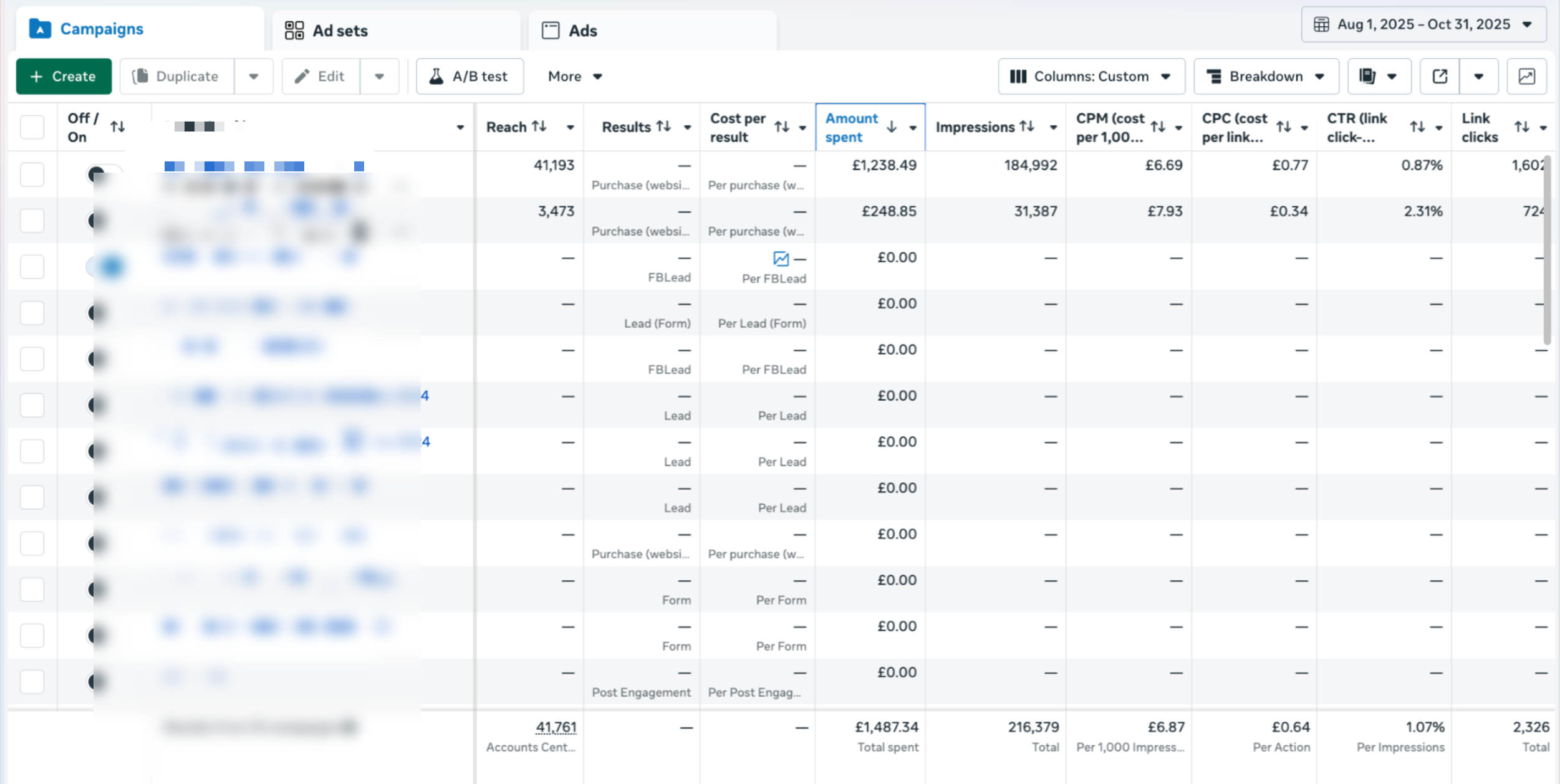Image resolution: width=1560 pixels, height=784 pixels.
Task: Toggle the blue active switch on the first FBLead row
Action: [105, 267]
